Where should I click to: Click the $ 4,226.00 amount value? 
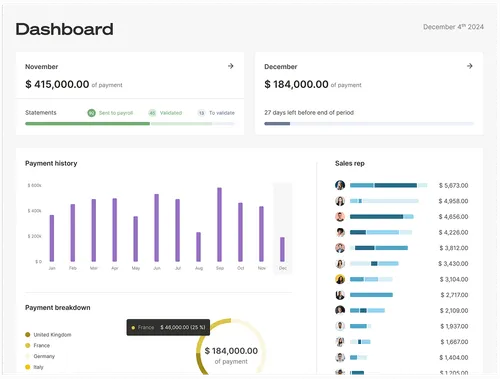453,232
